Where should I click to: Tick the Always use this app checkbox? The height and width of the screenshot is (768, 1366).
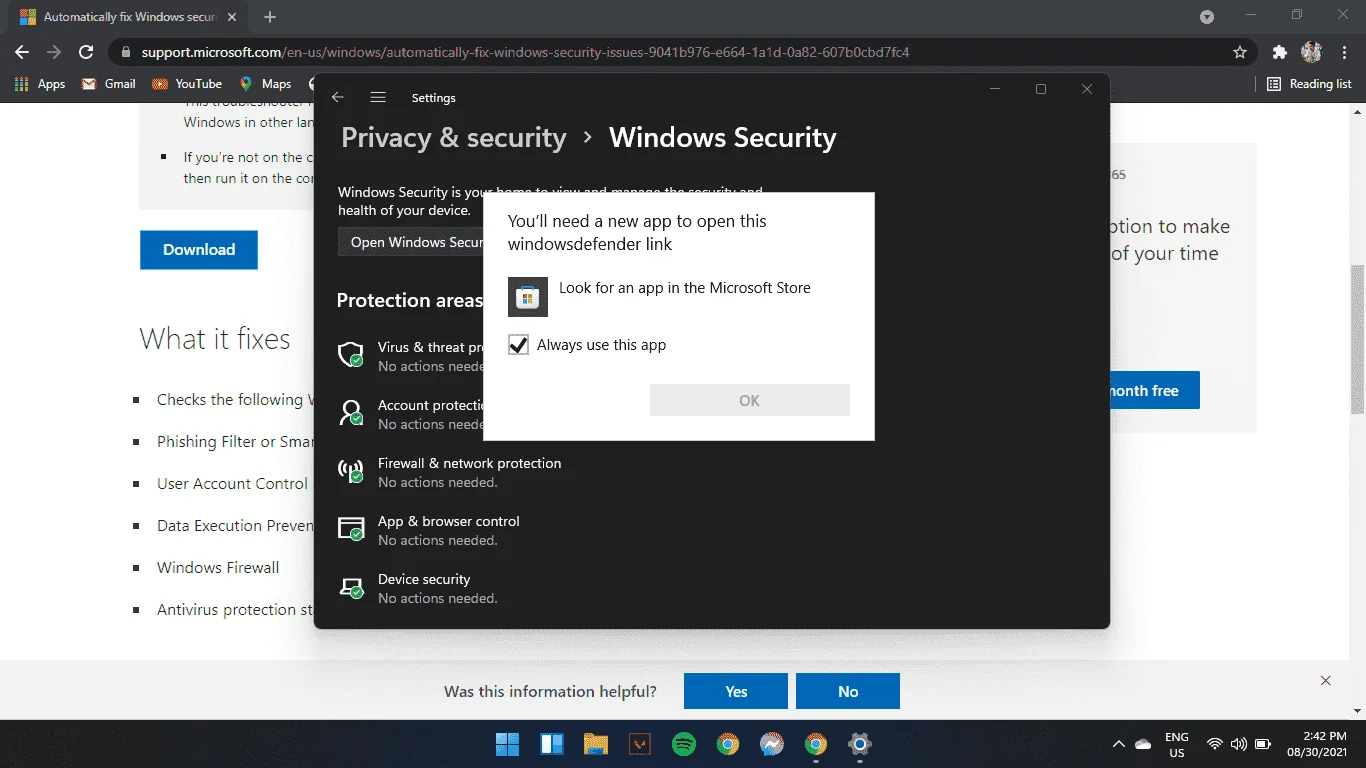tap(518, 345)
